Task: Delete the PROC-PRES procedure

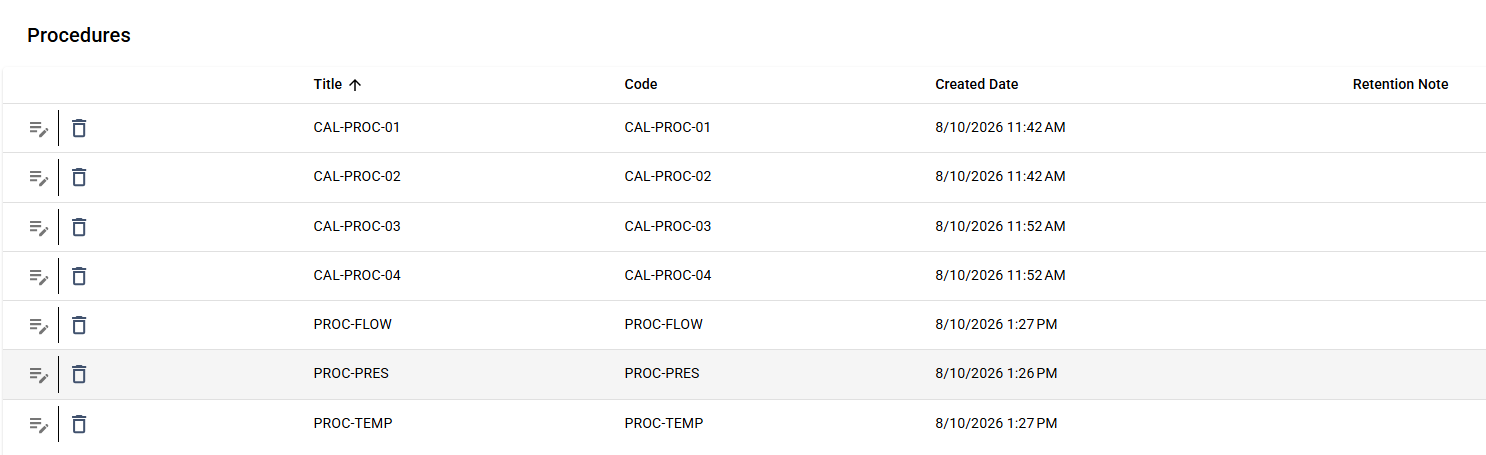Action: click(x=79, y=374)
